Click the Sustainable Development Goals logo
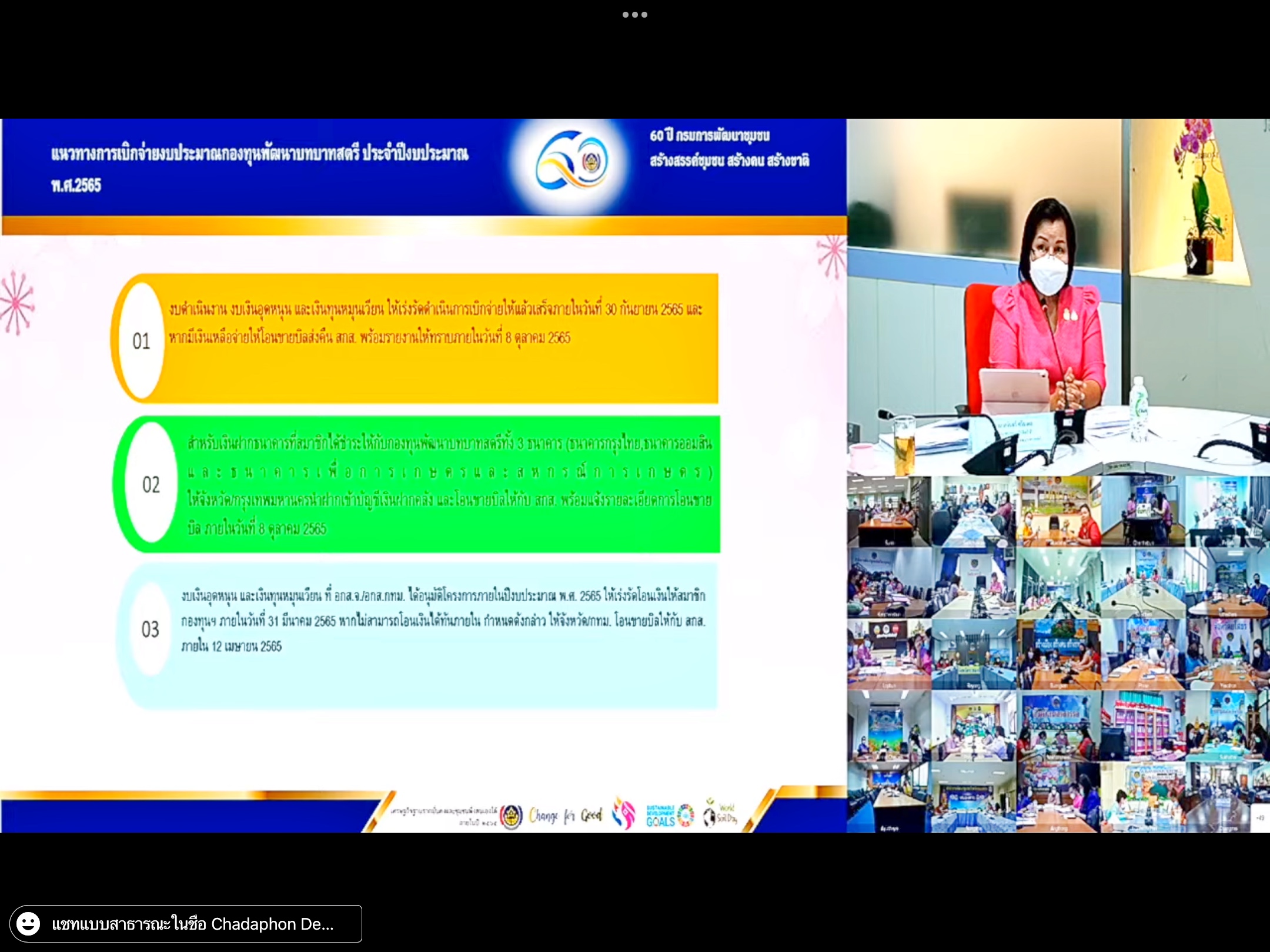This screenshot has width=1270, height=952. (x=669, y=816)
